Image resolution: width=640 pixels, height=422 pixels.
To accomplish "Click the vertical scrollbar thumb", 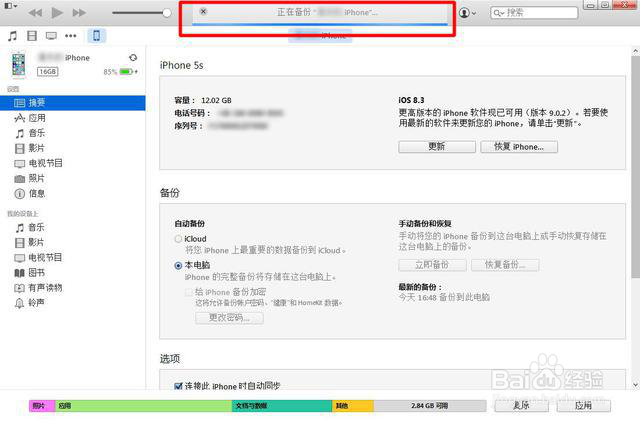I will (x=636, y=167).
